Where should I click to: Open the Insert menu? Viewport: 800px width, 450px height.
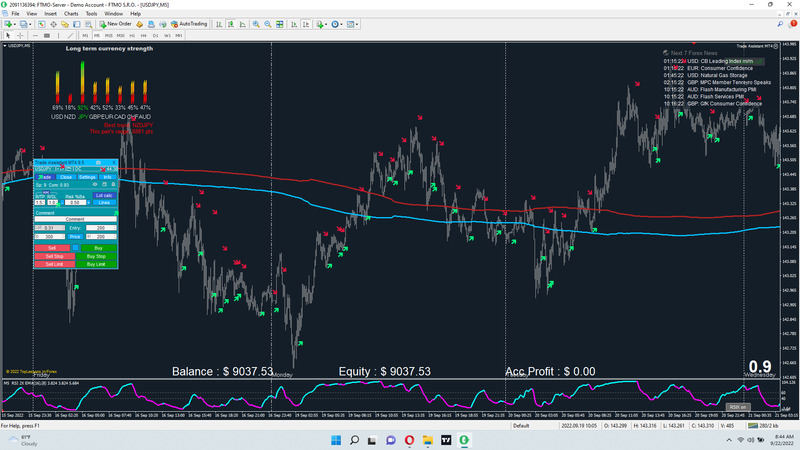tap(51, 14)
